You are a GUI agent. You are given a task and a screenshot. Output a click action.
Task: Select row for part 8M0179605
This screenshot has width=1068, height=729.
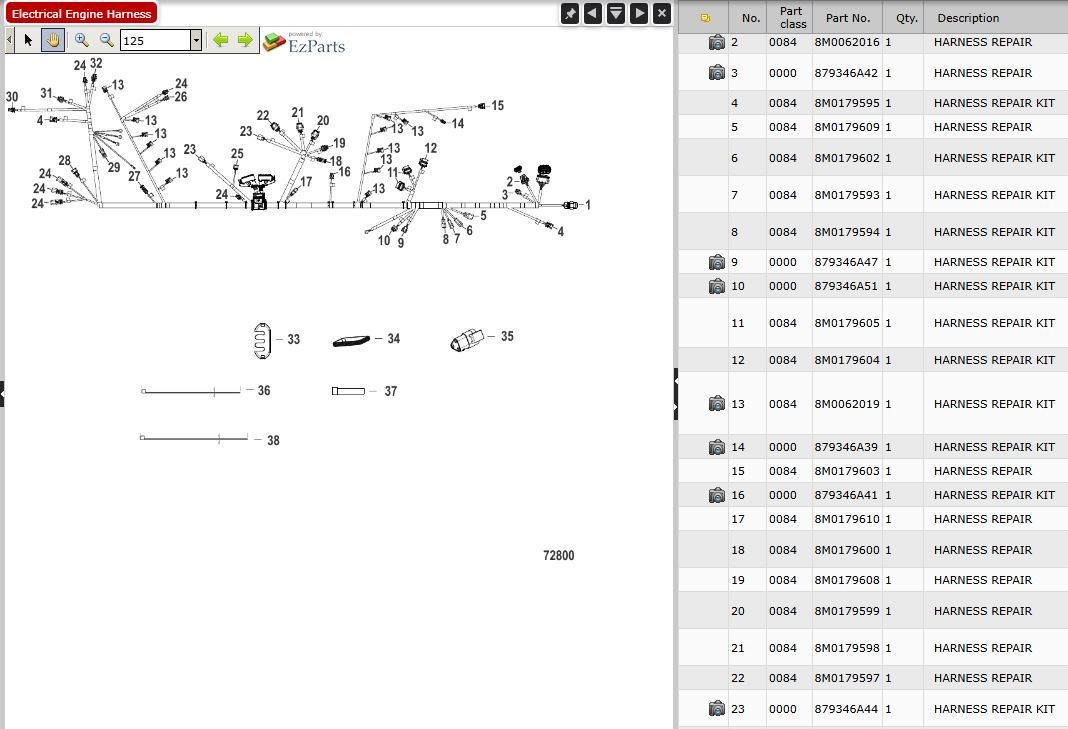[x=846, y=323]
